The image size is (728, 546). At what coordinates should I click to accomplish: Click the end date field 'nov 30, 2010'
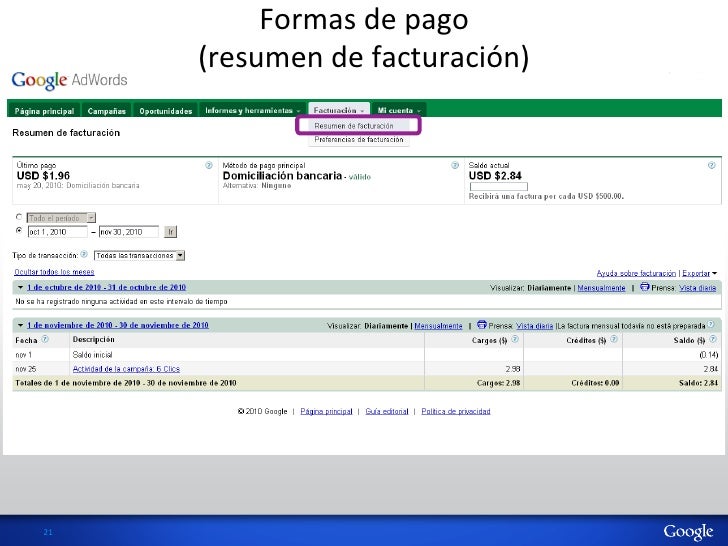[x=129, y=232]
